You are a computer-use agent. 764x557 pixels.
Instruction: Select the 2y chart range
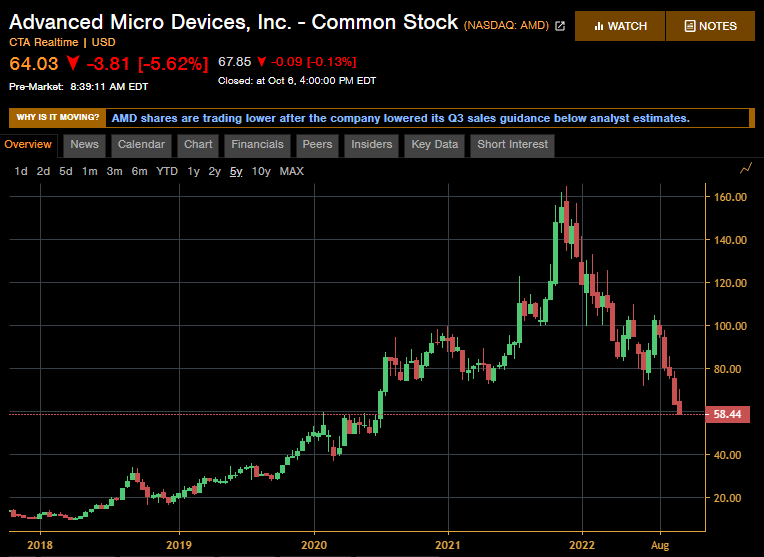tap(214, 172)
